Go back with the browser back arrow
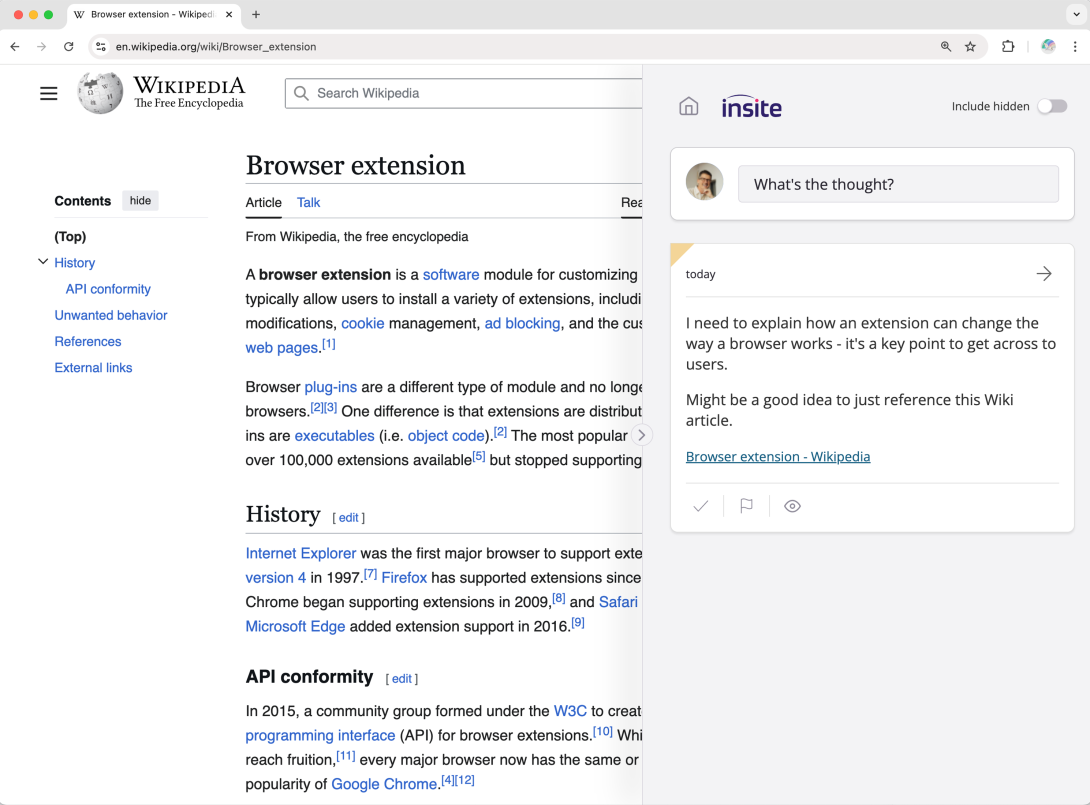The height and width of the screenshot is (805, 1090). tap(15, 47)
